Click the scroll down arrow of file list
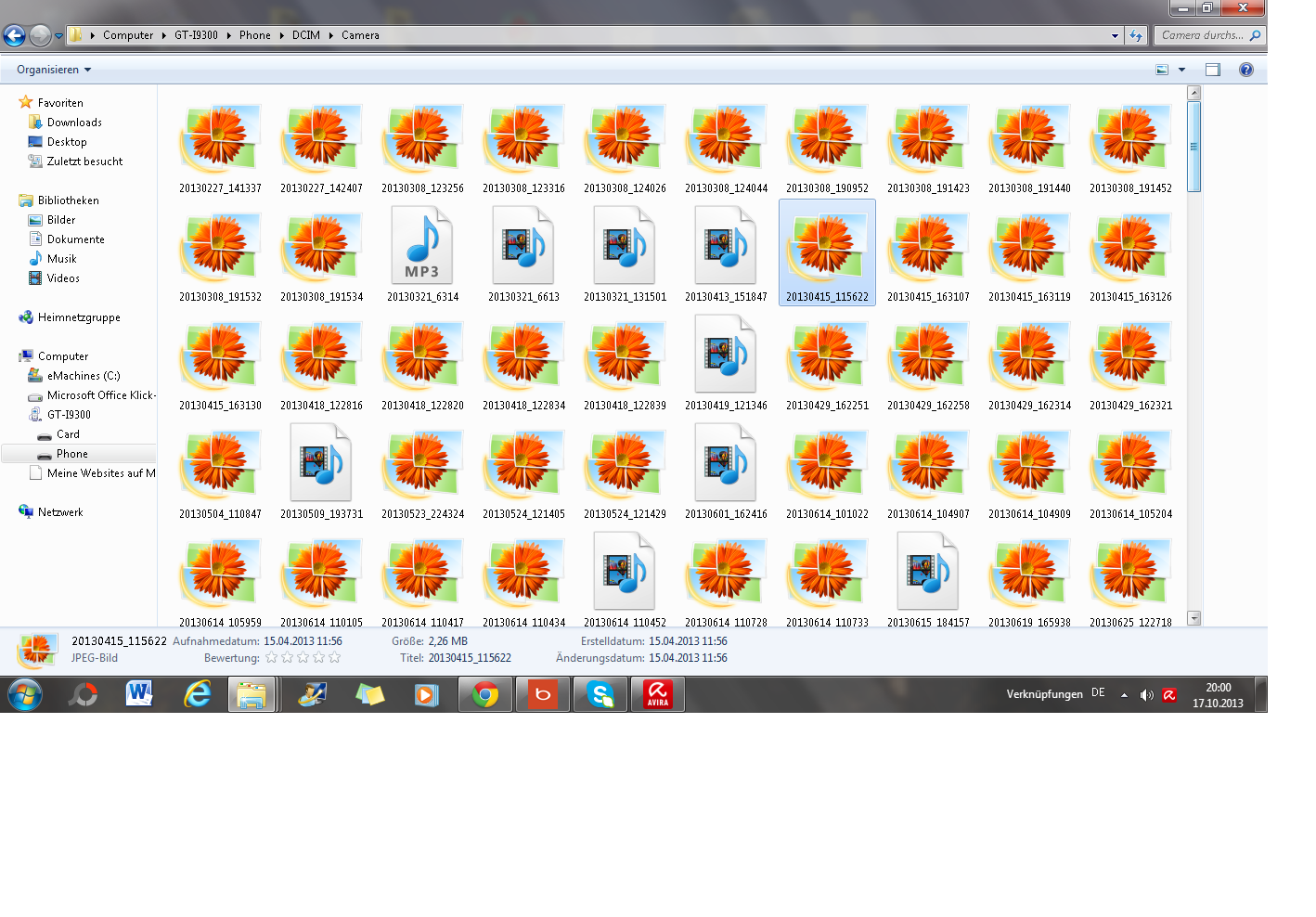The image size is (1316, 917). click(1193, 618)
